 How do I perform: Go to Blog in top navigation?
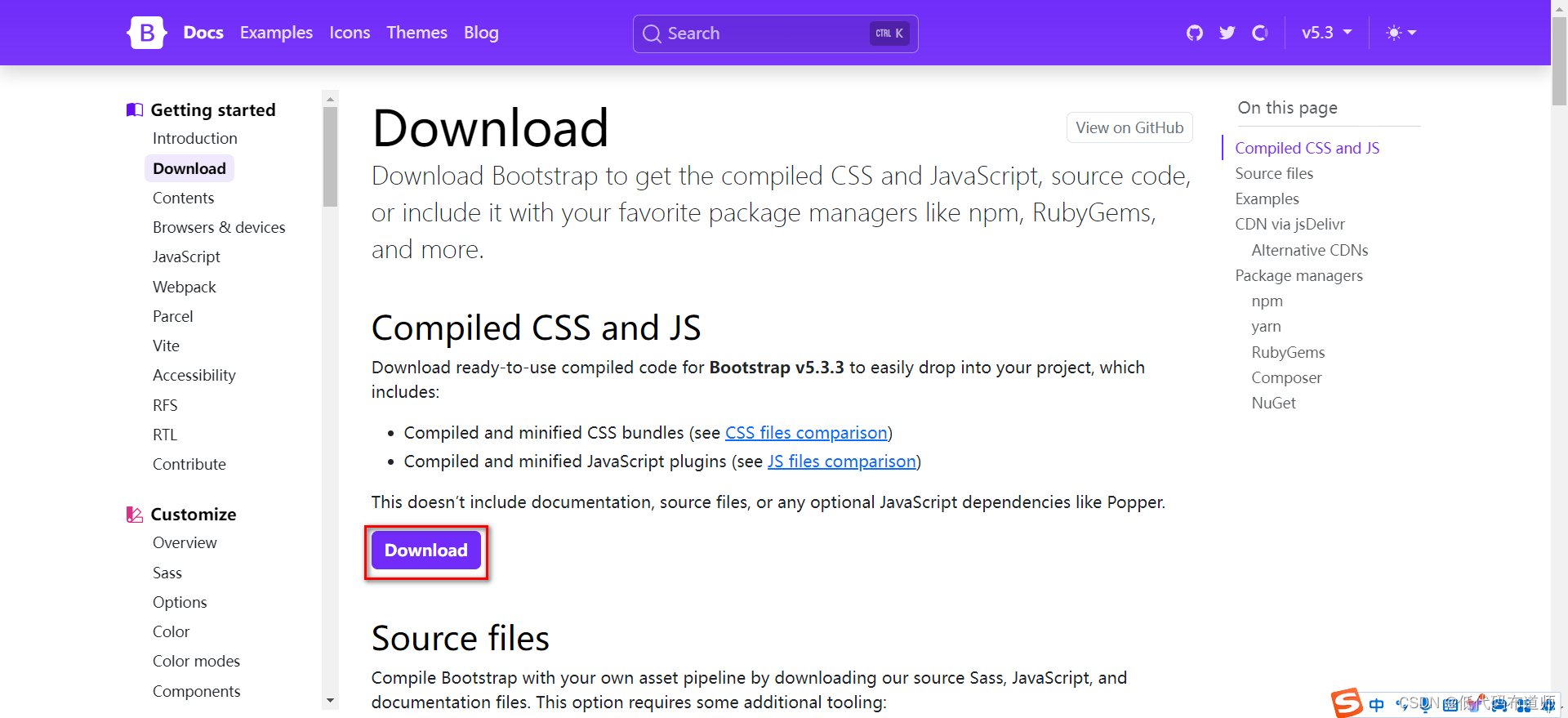[x=481, y=33]
